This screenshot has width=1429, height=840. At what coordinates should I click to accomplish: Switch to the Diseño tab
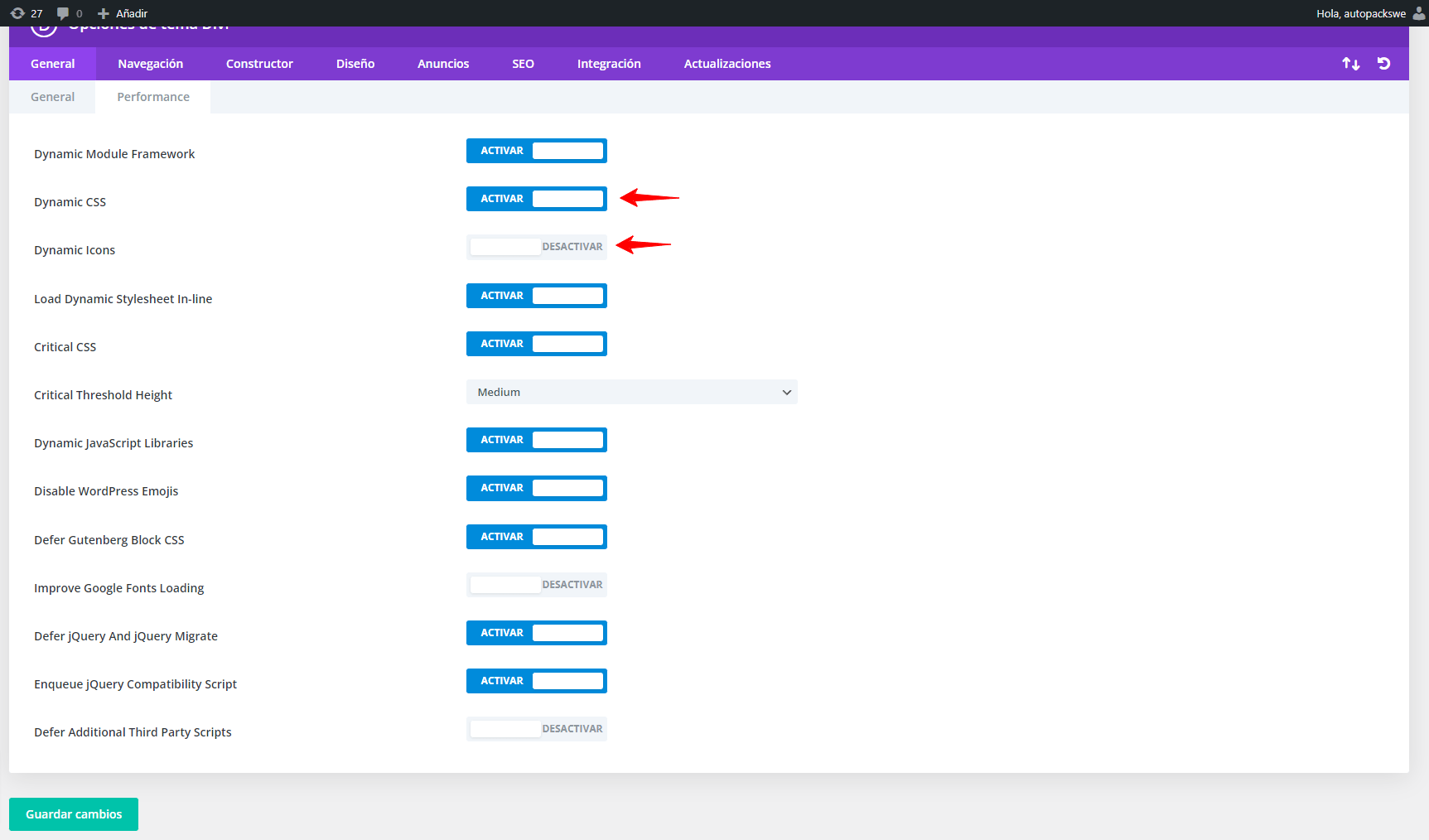click(355, 64)
